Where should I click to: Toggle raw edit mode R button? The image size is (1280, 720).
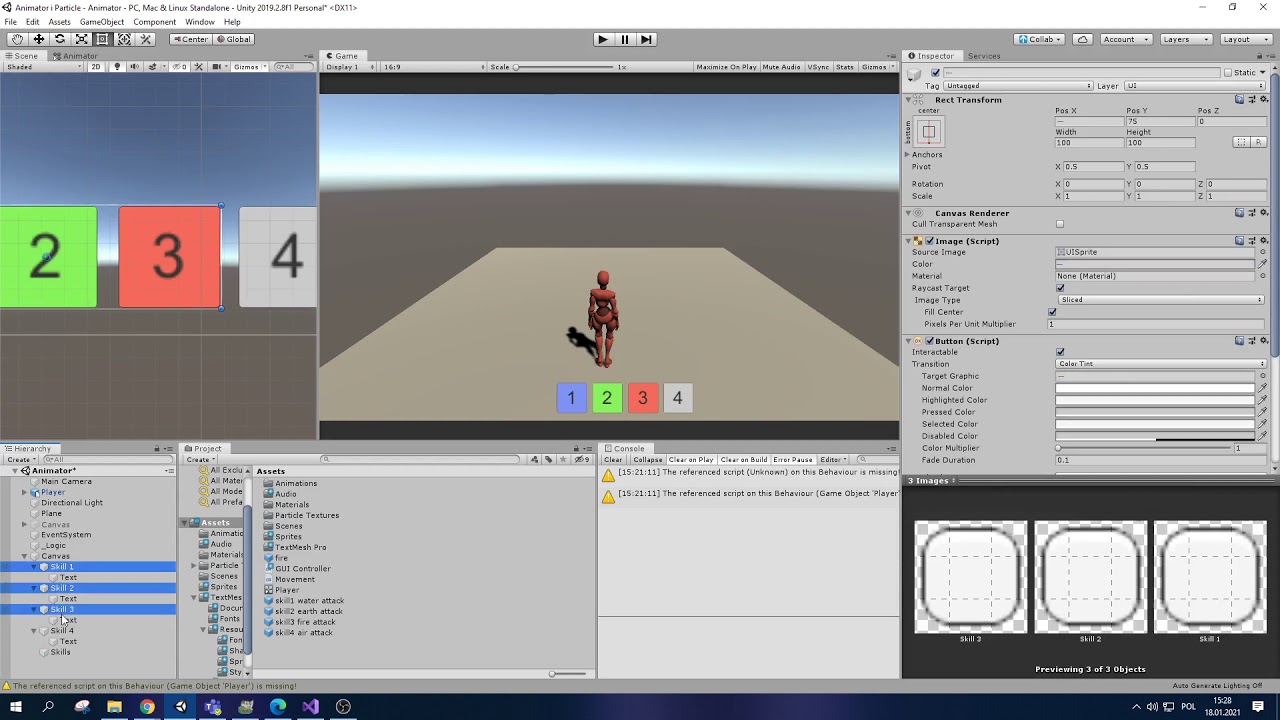pos(1258,142)
